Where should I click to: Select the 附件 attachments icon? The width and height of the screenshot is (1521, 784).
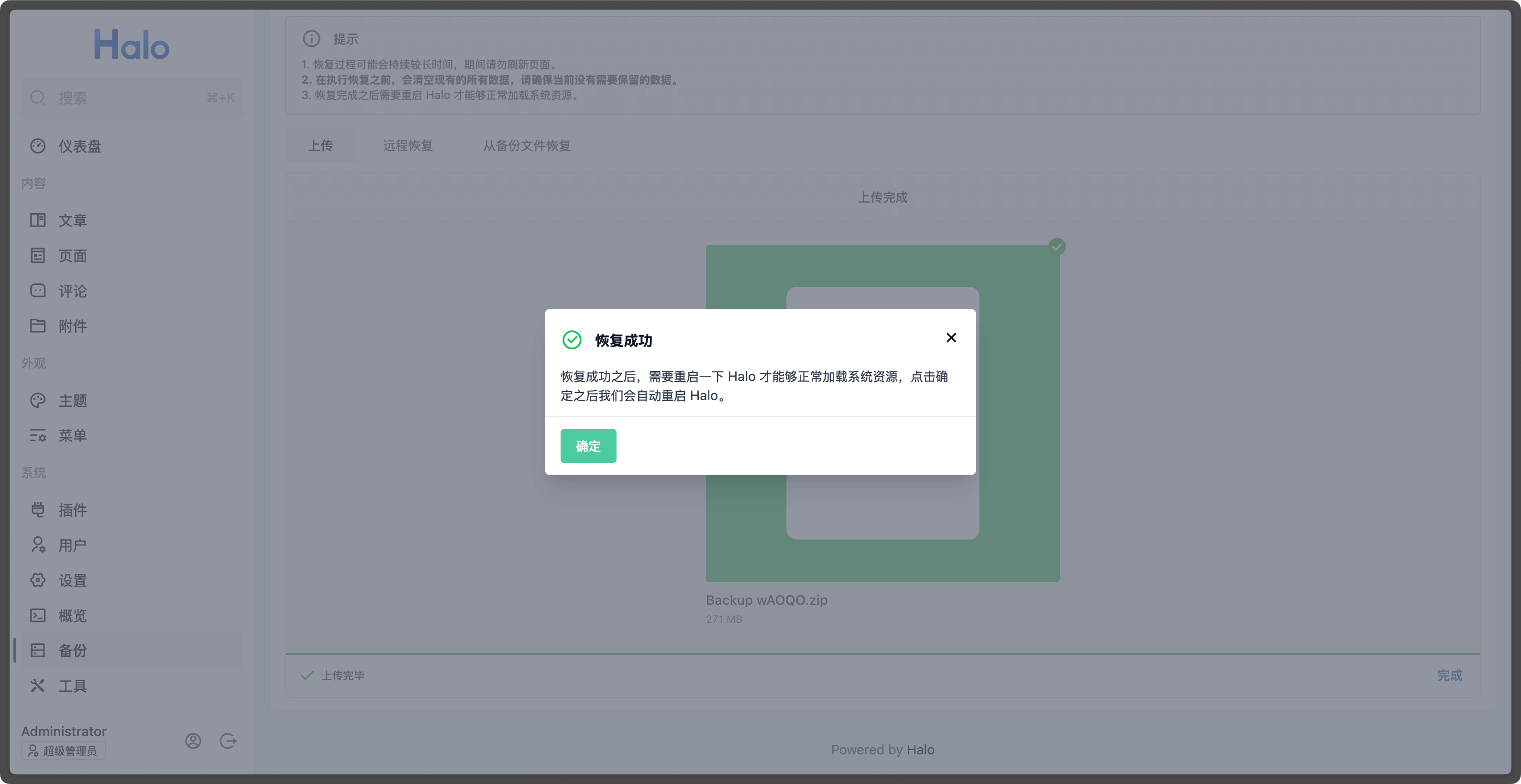(x=38, y=326)
